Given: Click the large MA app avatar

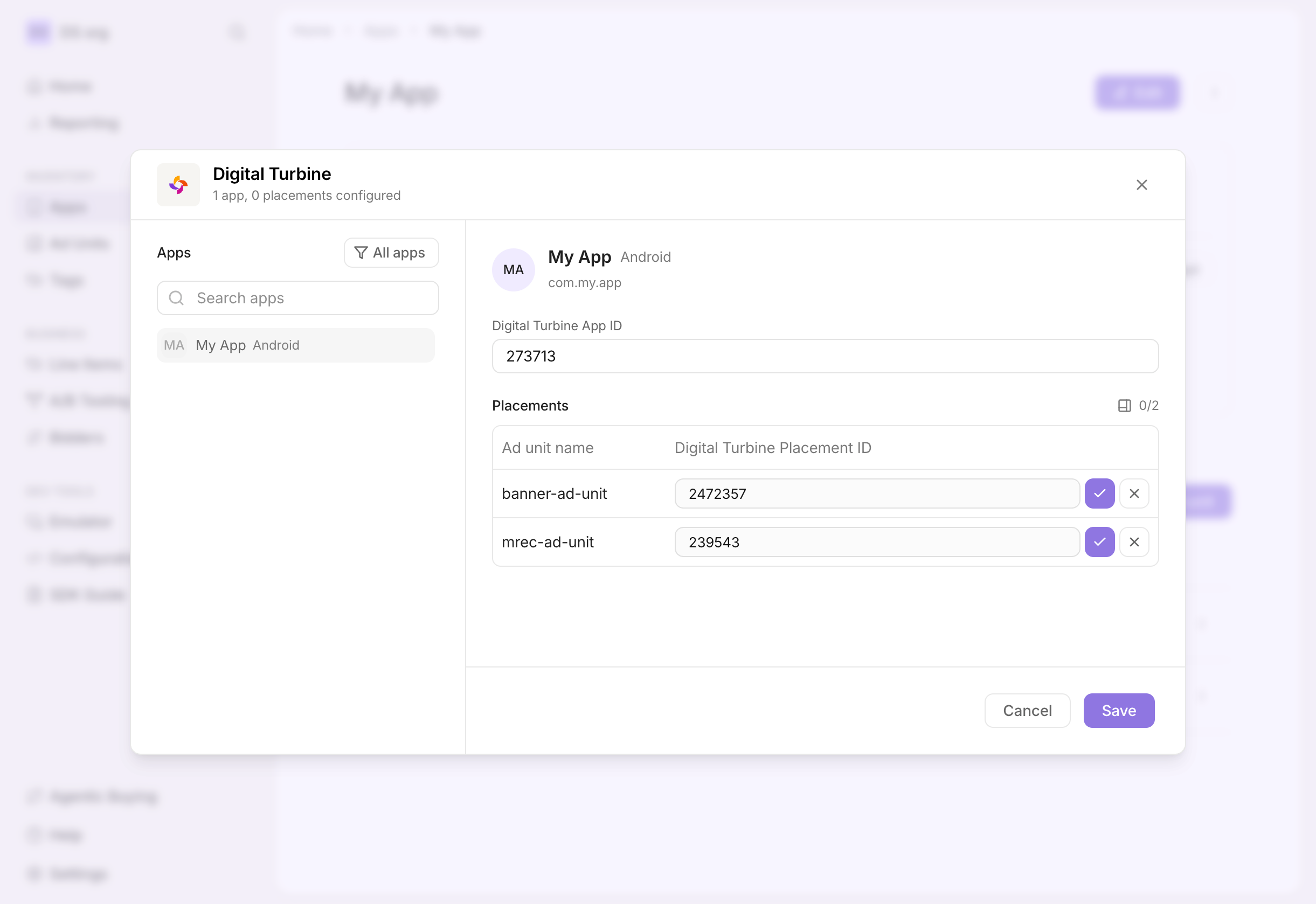Looking at the screenshot, I should (x=513, y=269).
